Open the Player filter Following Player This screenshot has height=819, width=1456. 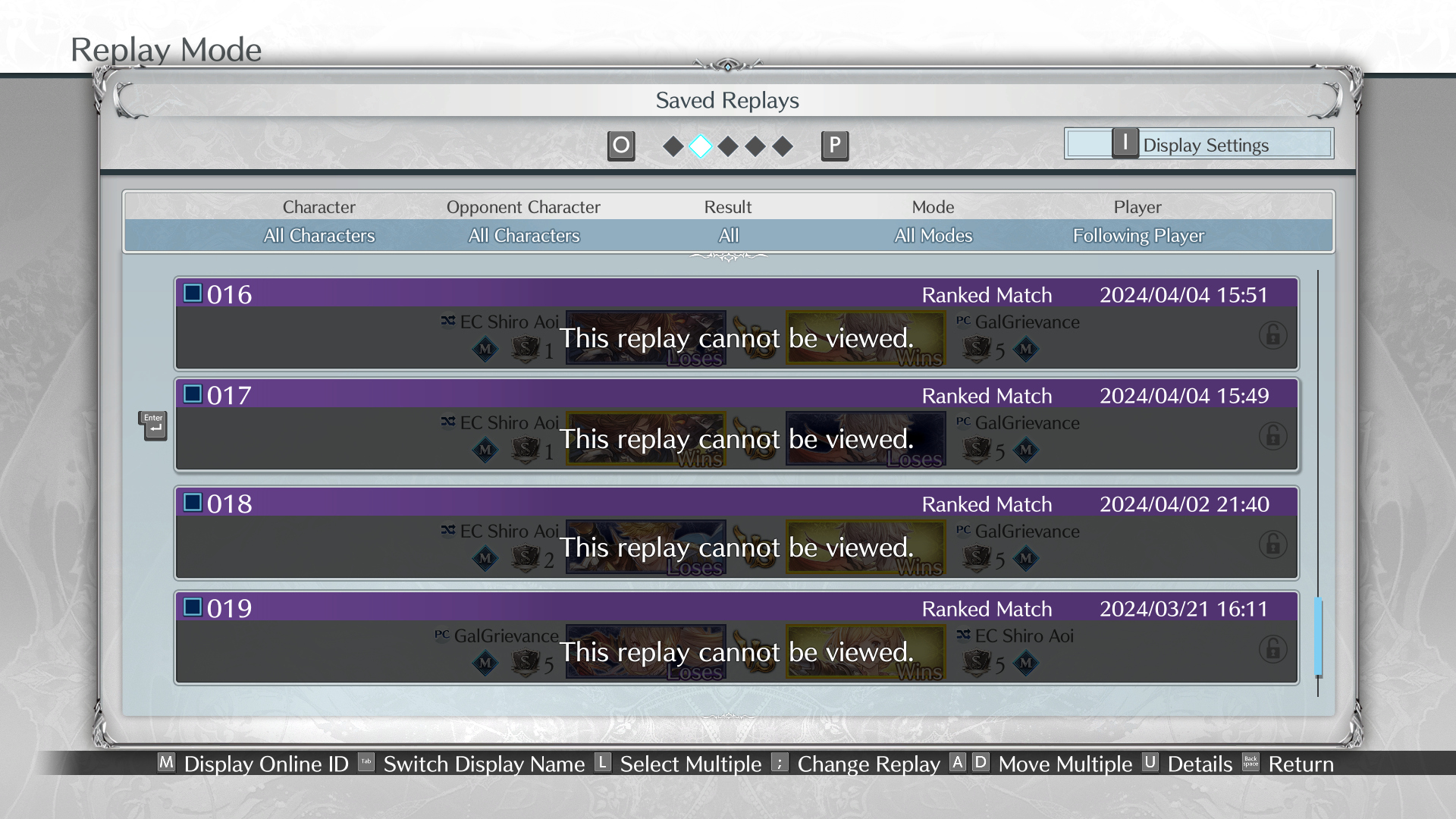click(1137, 236)
